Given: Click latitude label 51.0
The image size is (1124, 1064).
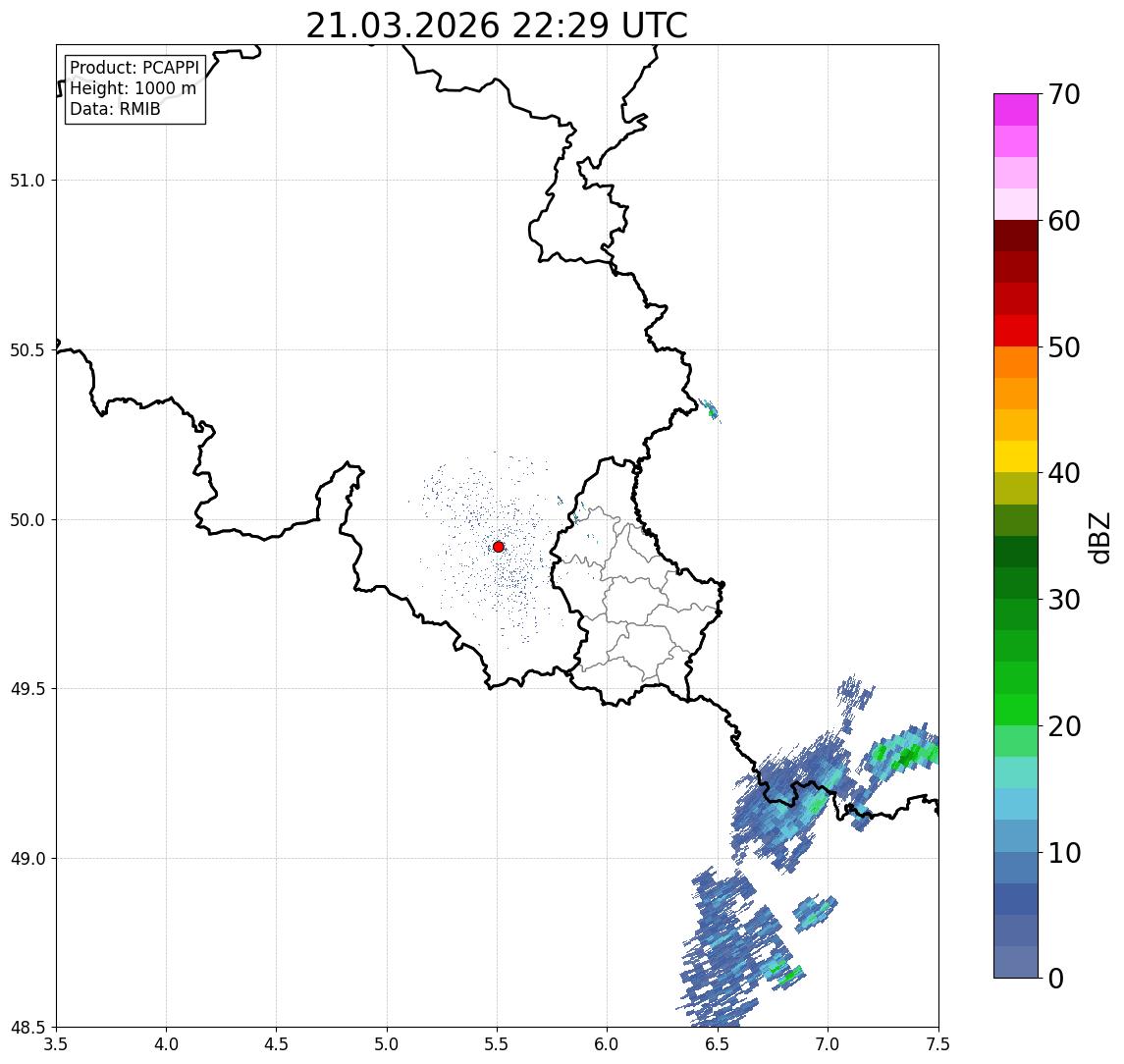Looking at the screenshot, I should click(x=27, y=180).
